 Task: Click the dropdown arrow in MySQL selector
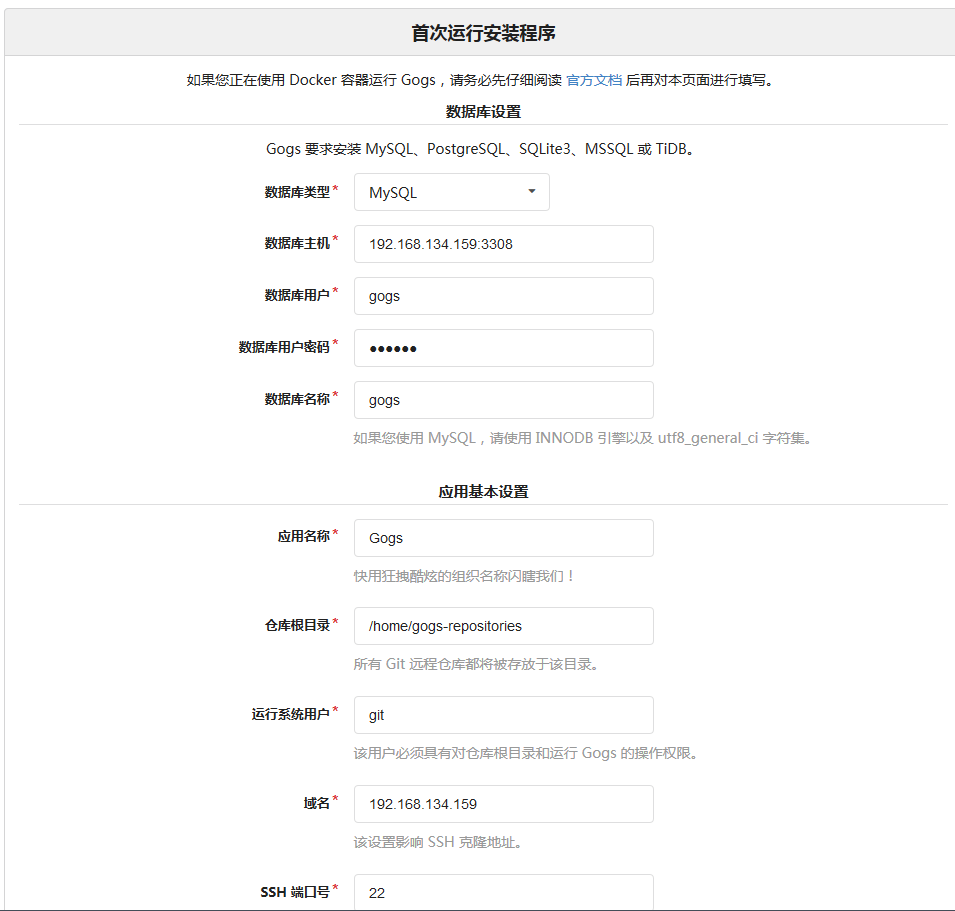point(532,192)
